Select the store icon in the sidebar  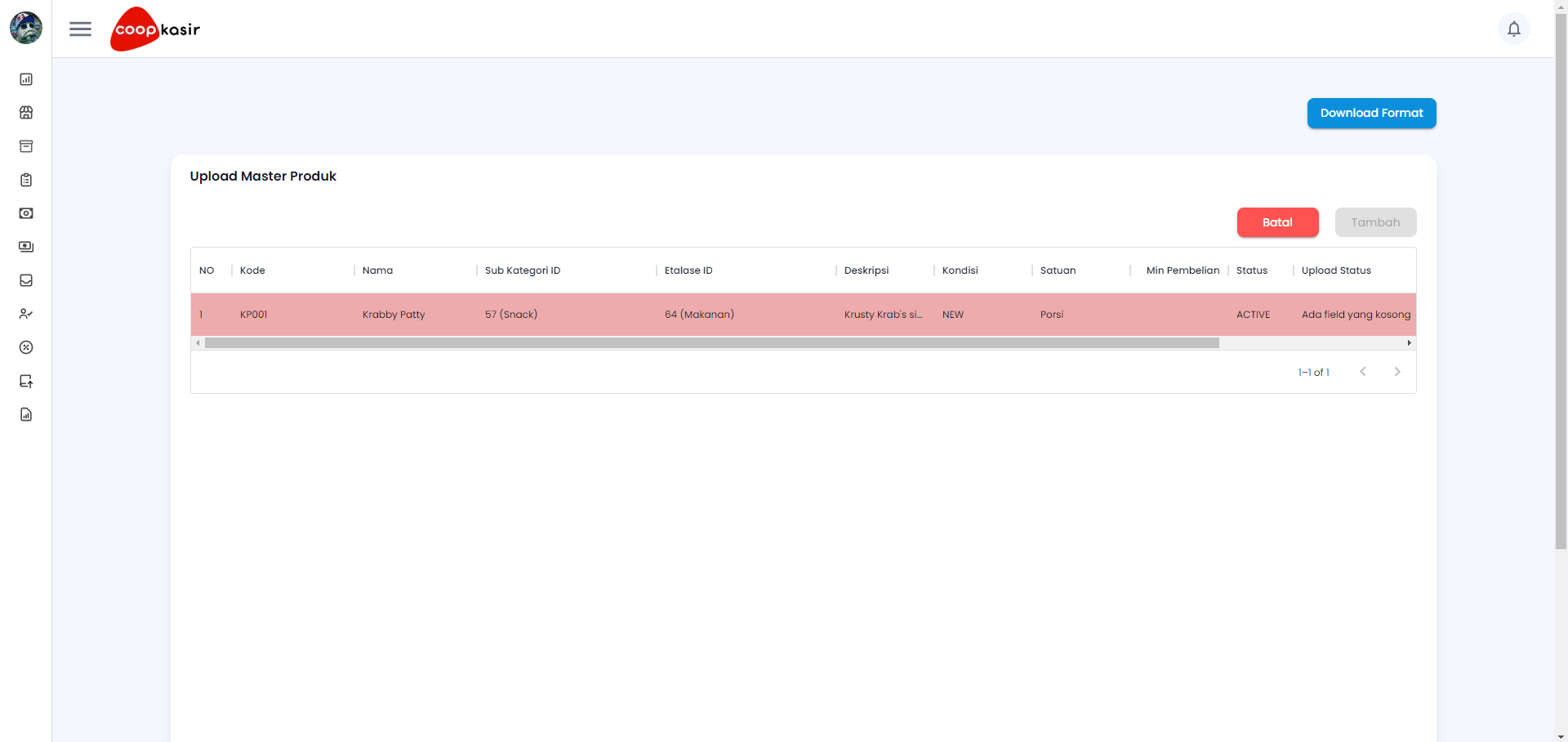26,113
